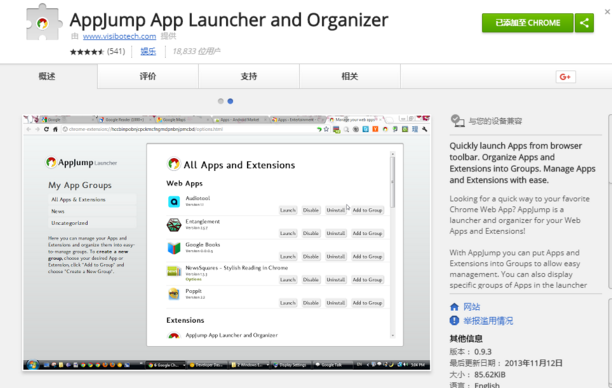
Task: Click the AppJump options page screenshot preview
Action: [x=227, y=242]
